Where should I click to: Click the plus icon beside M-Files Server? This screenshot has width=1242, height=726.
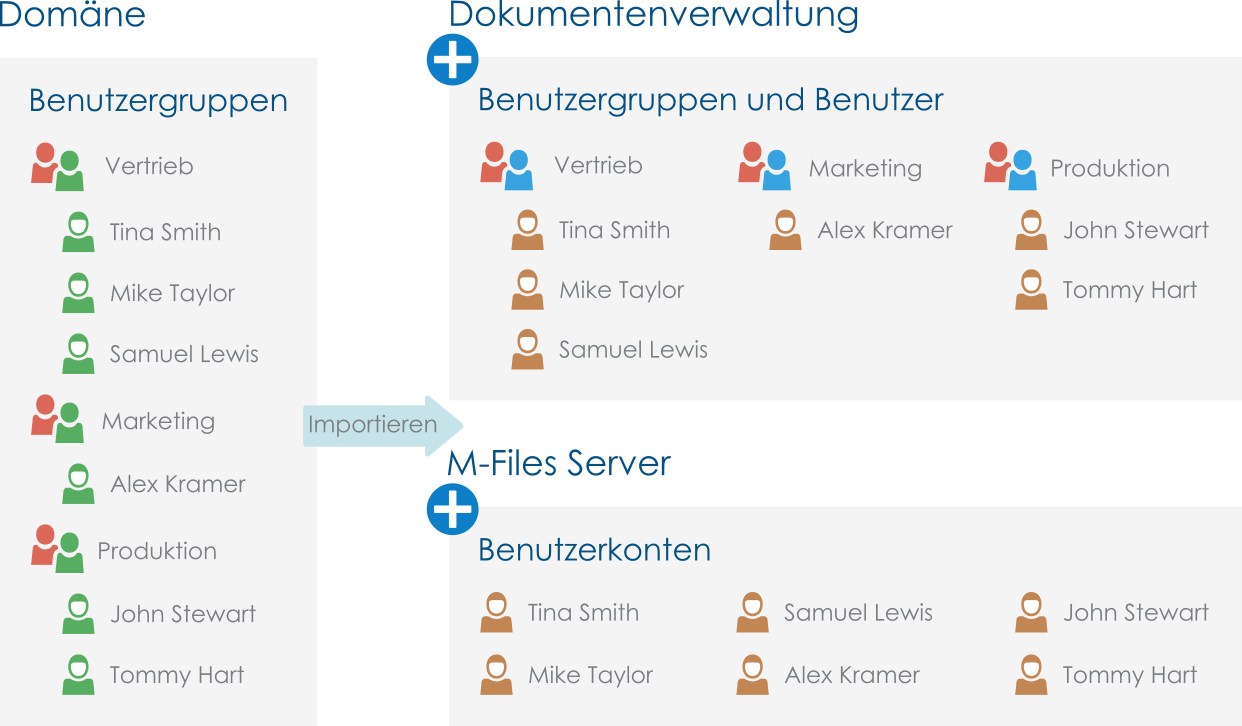[x=453, y=510]
